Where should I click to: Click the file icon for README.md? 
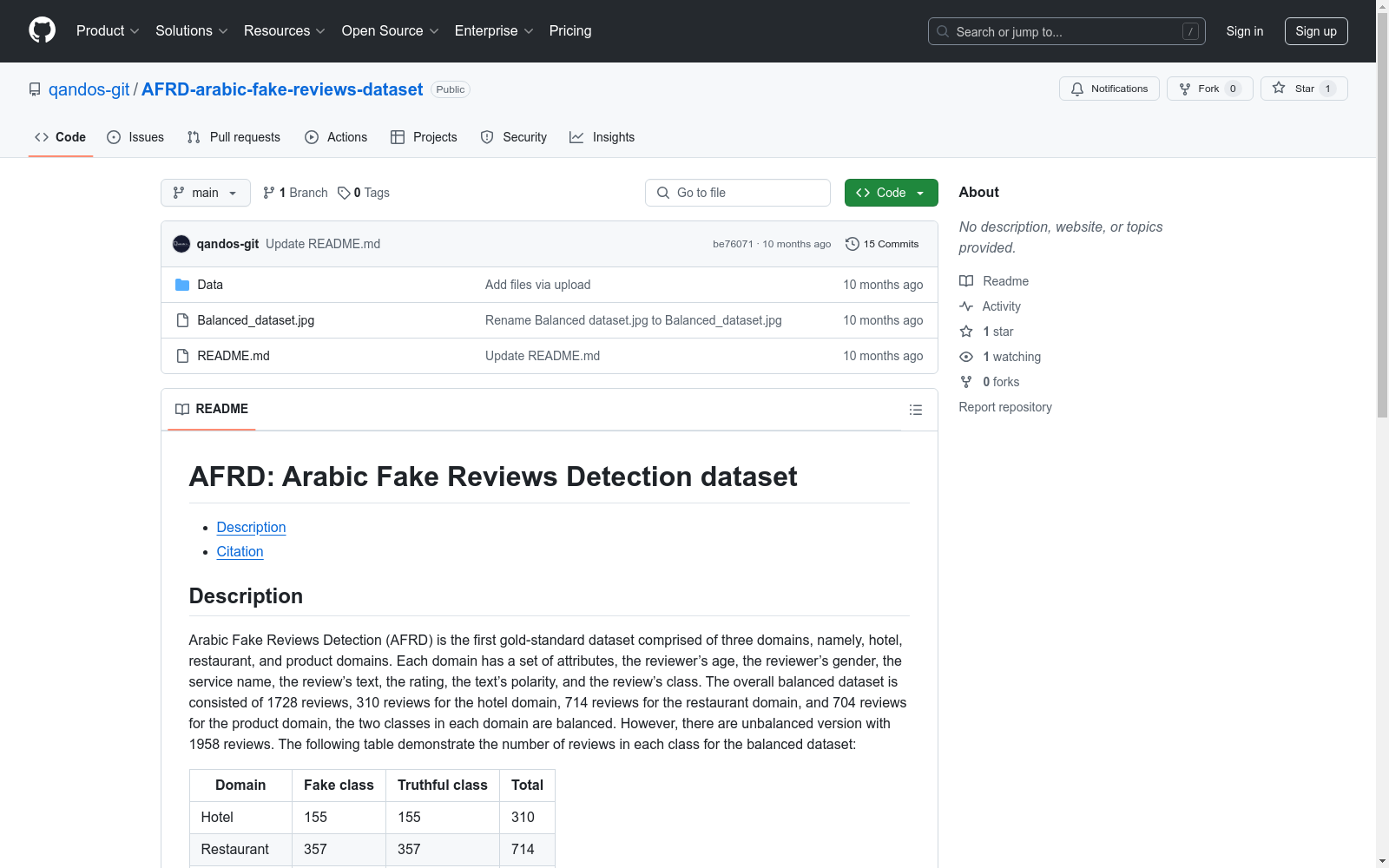pos(182,356)
